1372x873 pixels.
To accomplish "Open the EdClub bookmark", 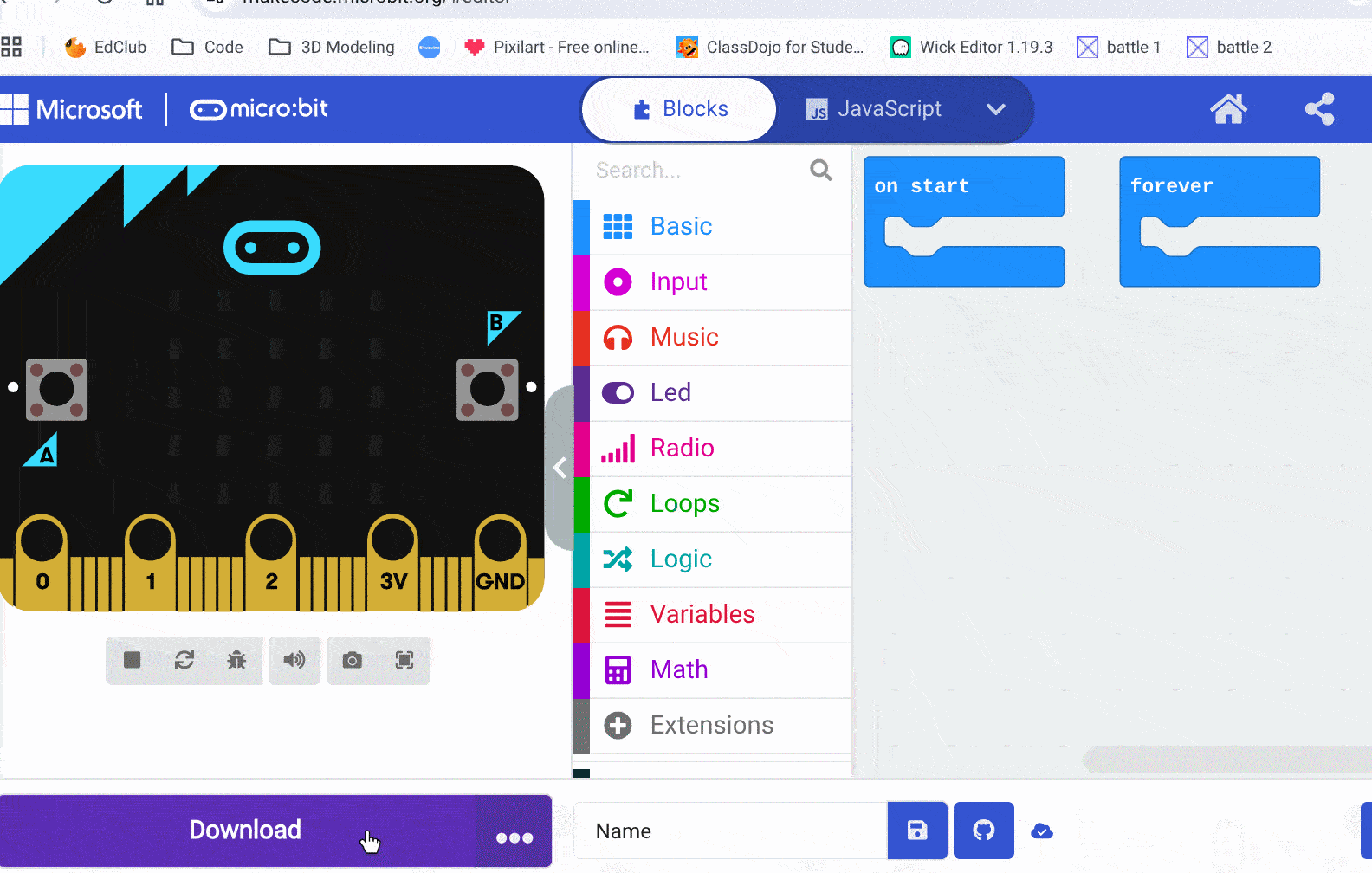I will [x=106, y=47].
